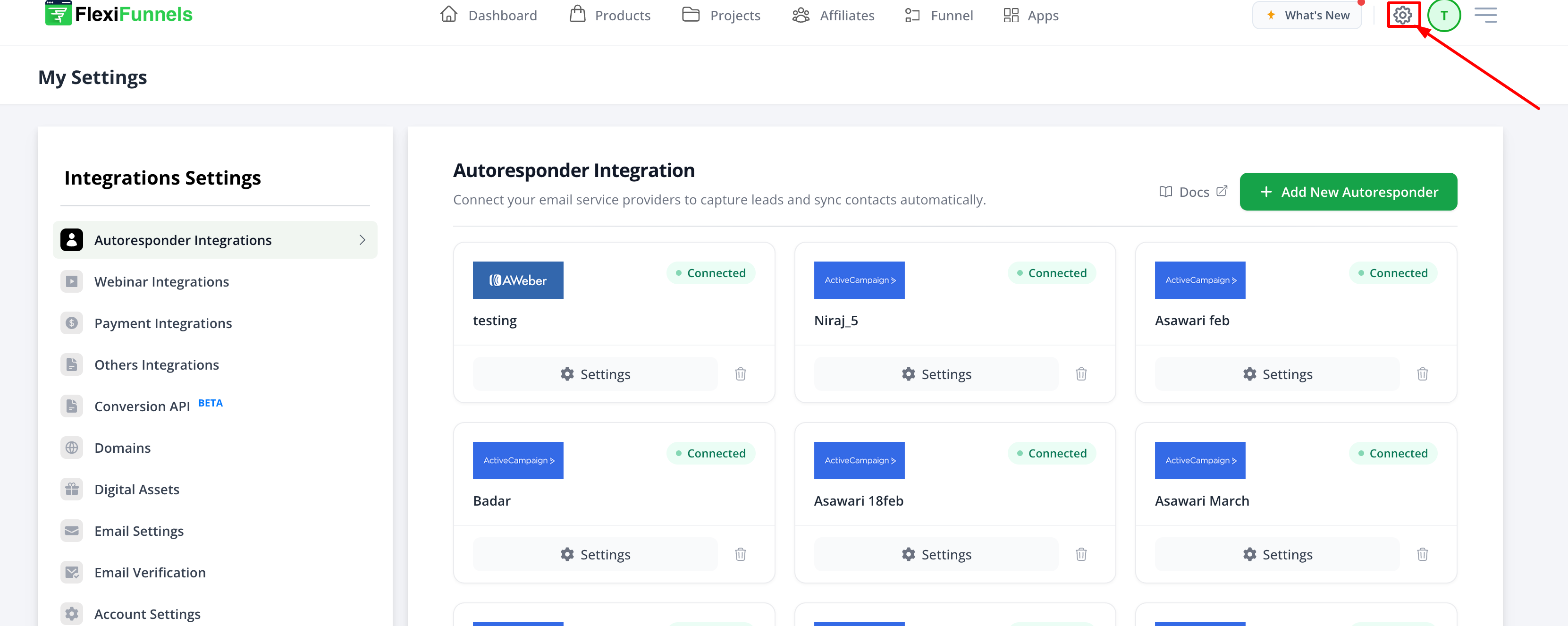This screenshot has width=1568, height=626.
Task: Click the What's New button
Action: click(x=1307, y=15)
